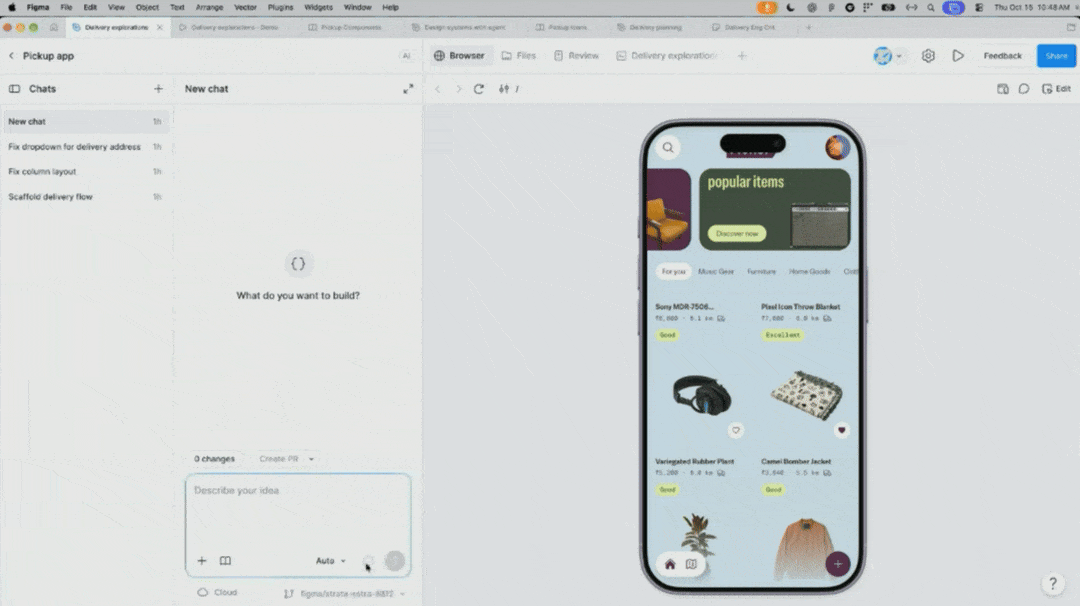Open the device frame options icon
1080x606 pixels.
pyautogui.click(x=1003, y=89)
